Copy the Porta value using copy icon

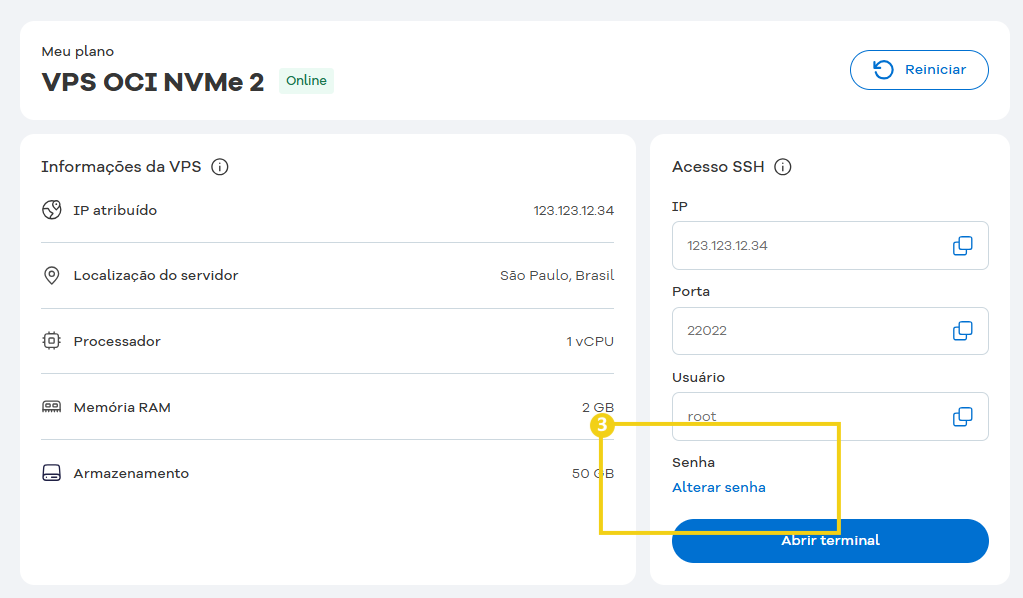pyautogui.click(x=962, y=331)
